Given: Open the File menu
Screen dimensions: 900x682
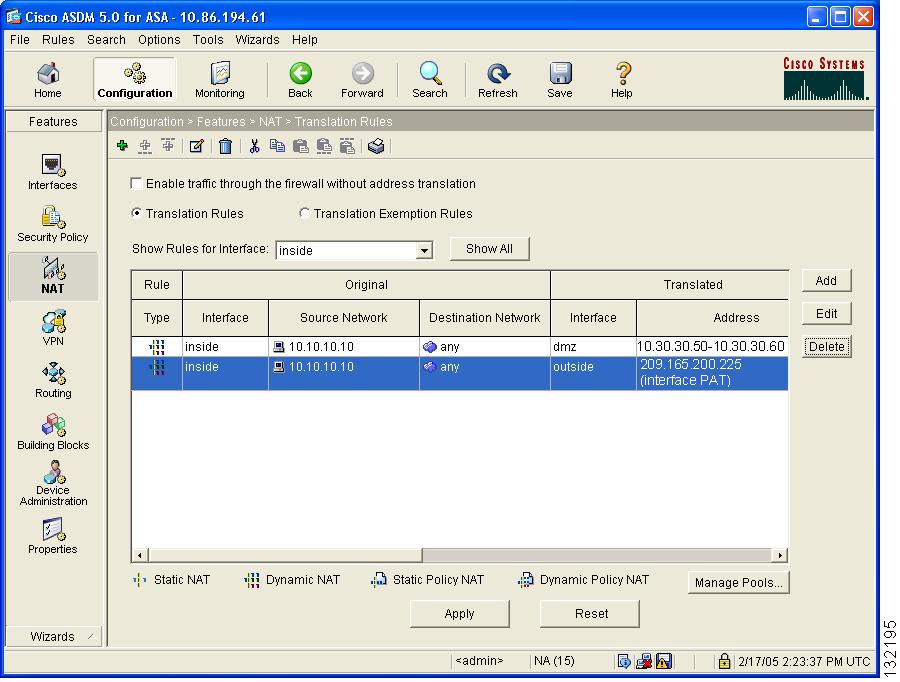Looking at the screenshot, I should click(x=20, y=40).
